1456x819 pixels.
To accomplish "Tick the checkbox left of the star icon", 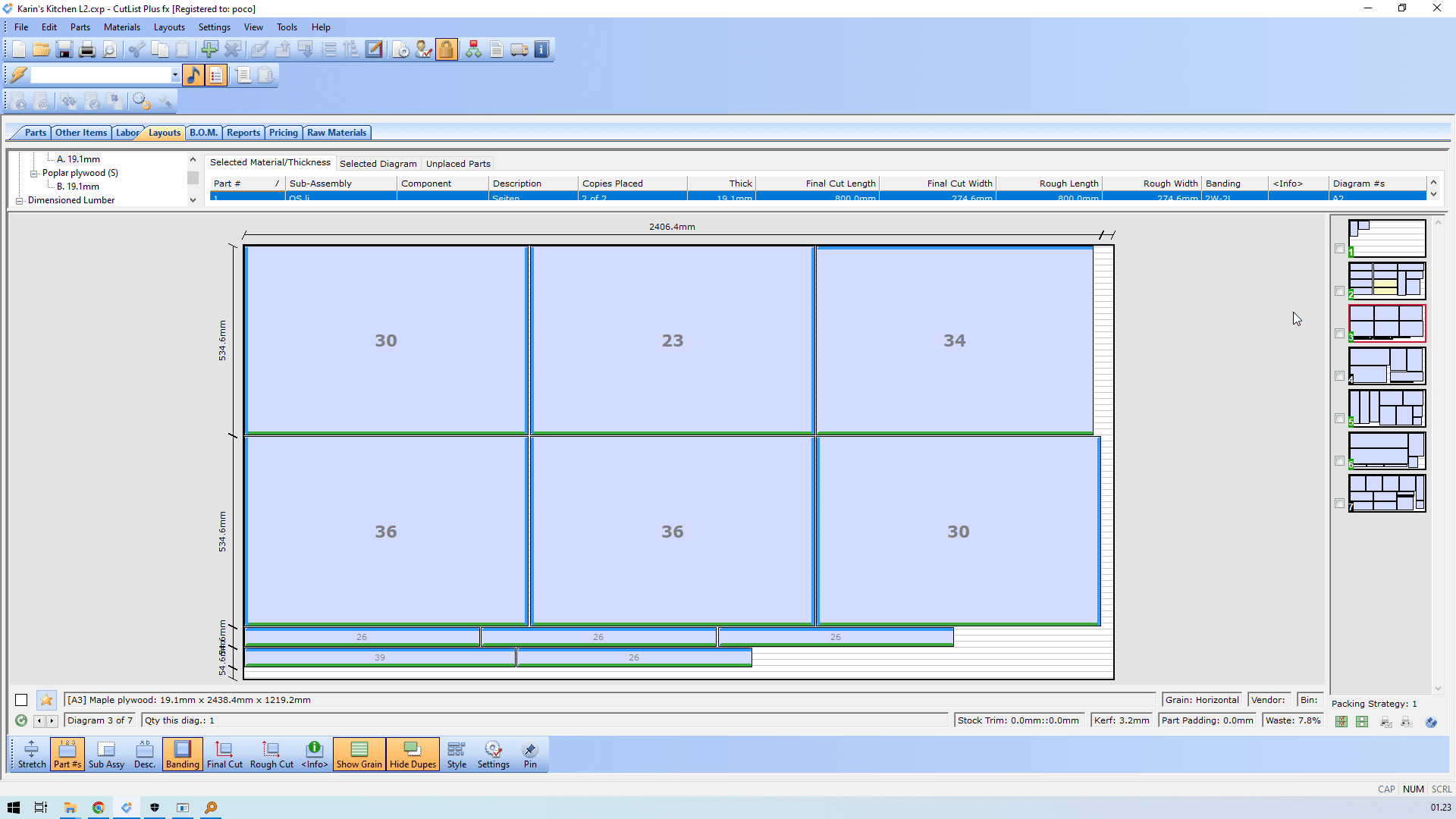I will click(x=21, y=700).
